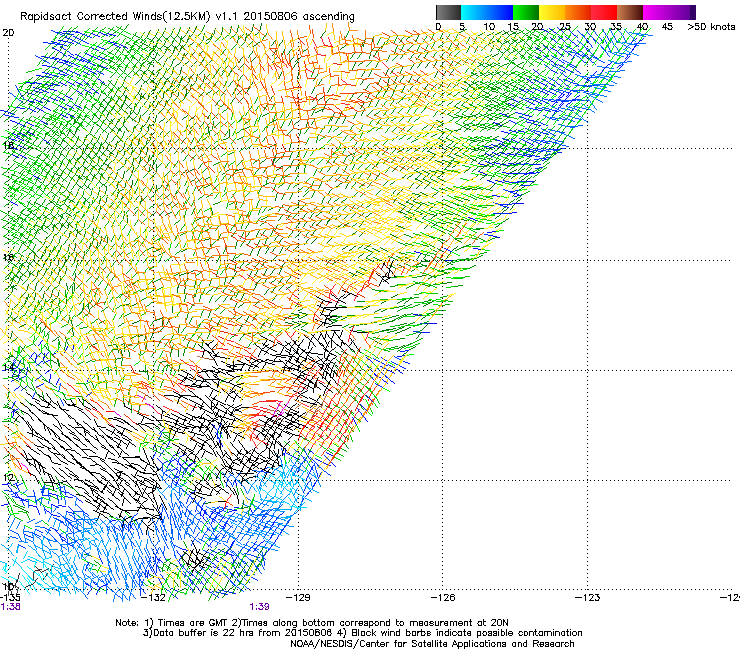
Task: Click the date '20150806' in the title
Action: coord(271,16)
